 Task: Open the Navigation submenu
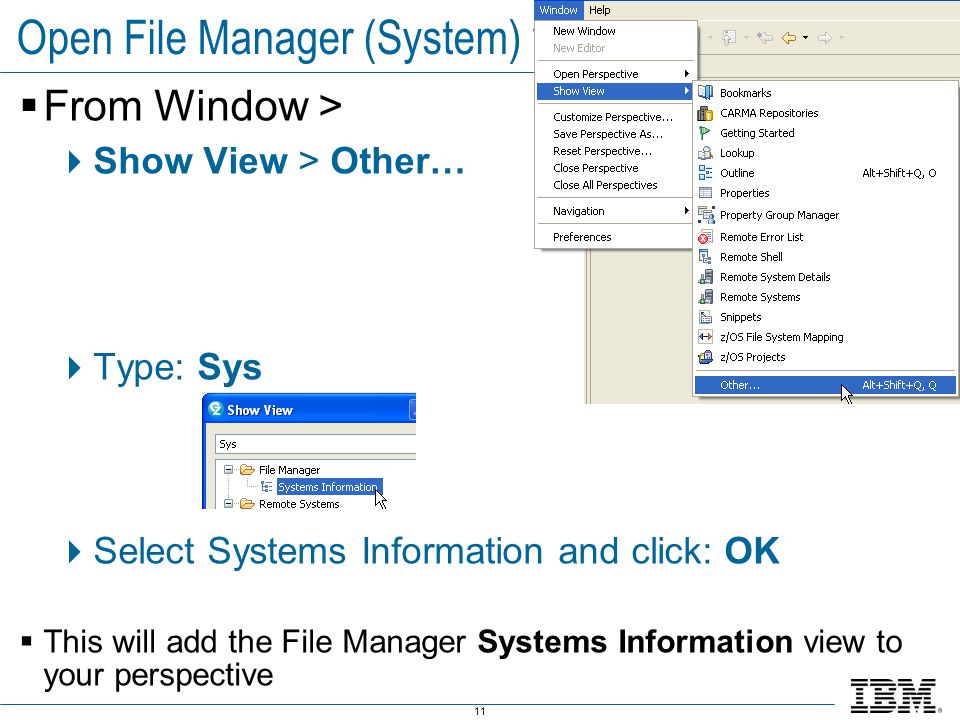[x=616, y=211]
